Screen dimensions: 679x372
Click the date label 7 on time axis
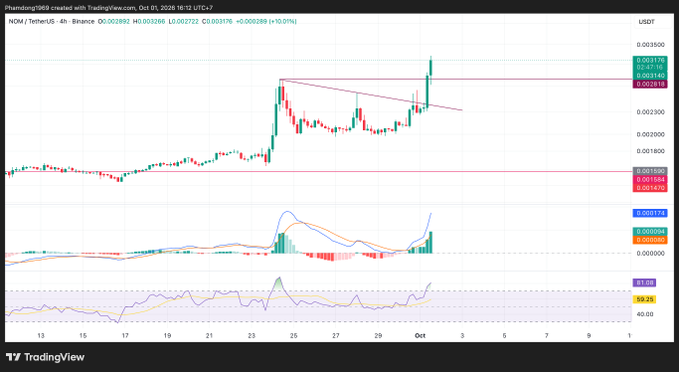546,336
